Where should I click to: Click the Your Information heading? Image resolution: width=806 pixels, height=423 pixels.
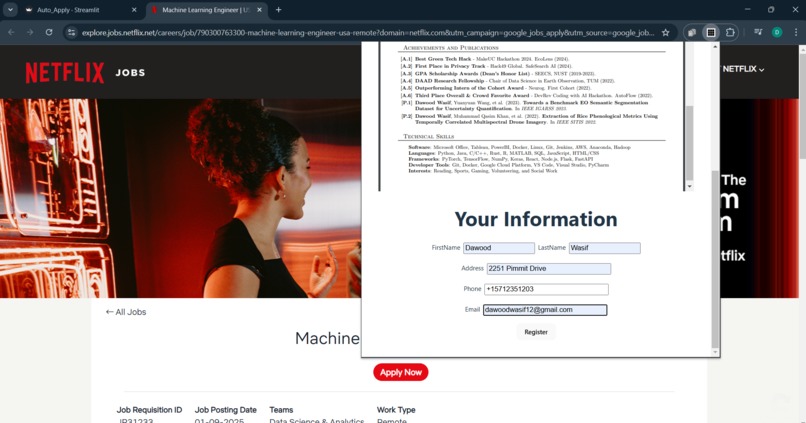[536, 219]
